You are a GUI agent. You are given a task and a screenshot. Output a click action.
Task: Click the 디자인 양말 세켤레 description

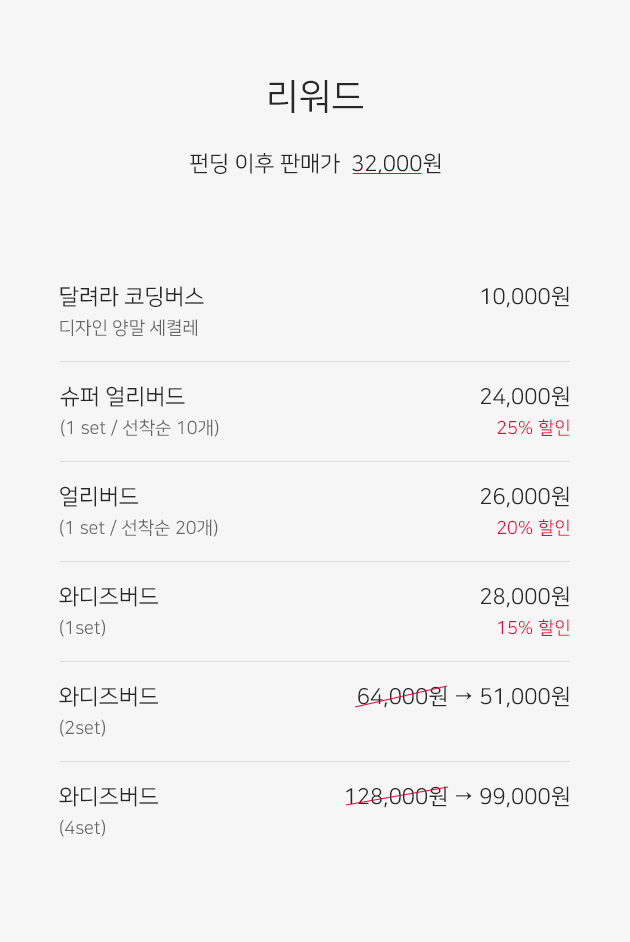point(129,327)
